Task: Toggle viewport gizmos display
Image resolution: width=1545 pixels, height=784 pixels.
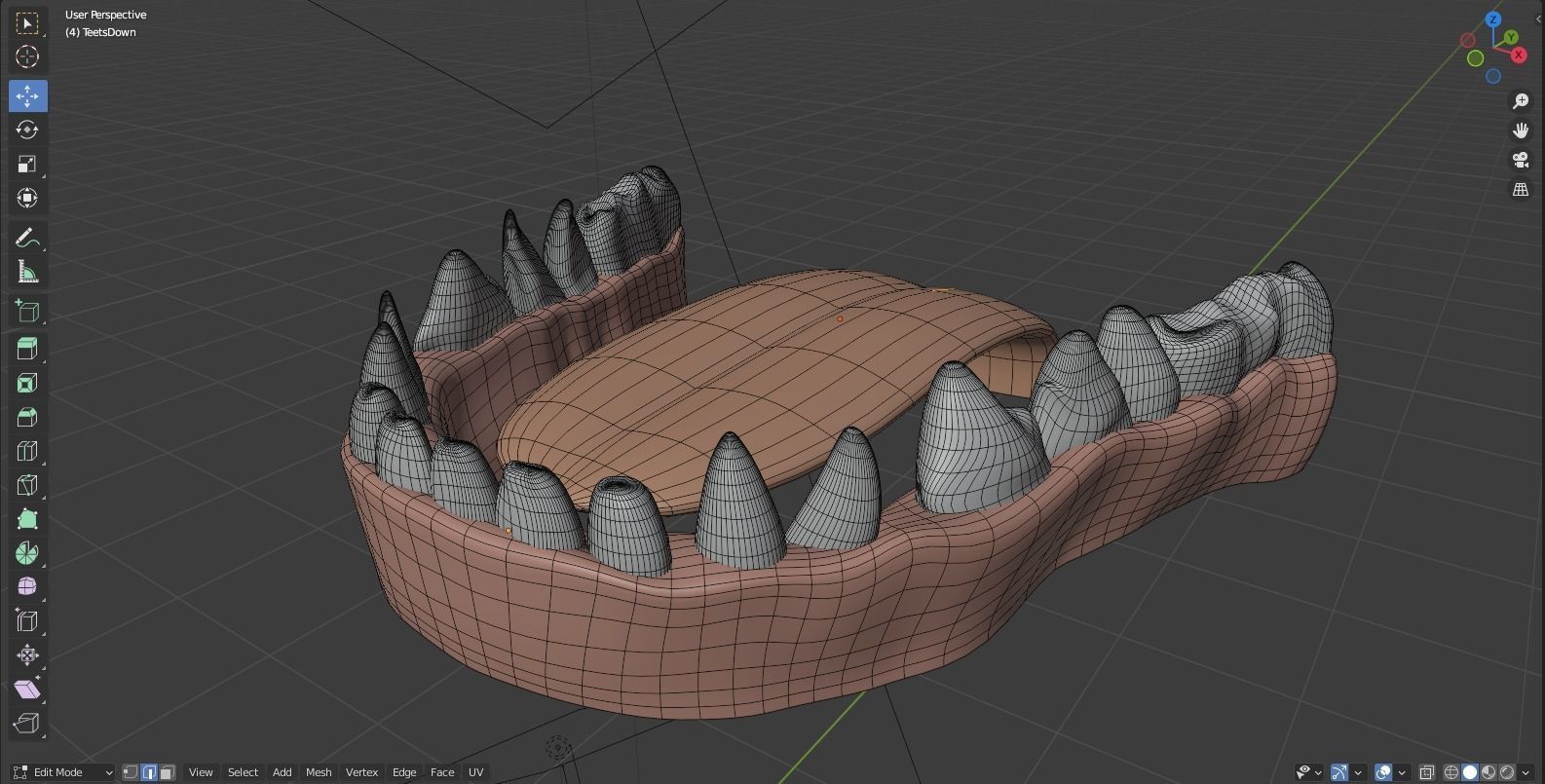Action: 1339,772
